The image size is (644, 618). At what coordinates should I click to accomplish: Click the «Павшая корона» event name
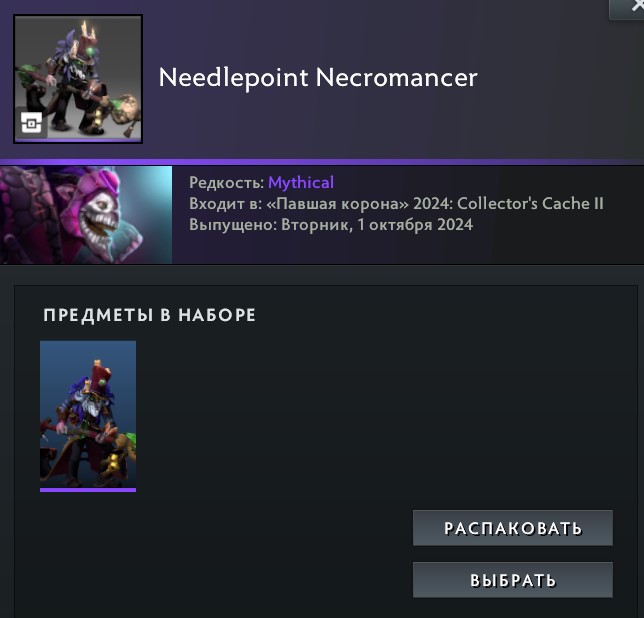tap(338, 204)
